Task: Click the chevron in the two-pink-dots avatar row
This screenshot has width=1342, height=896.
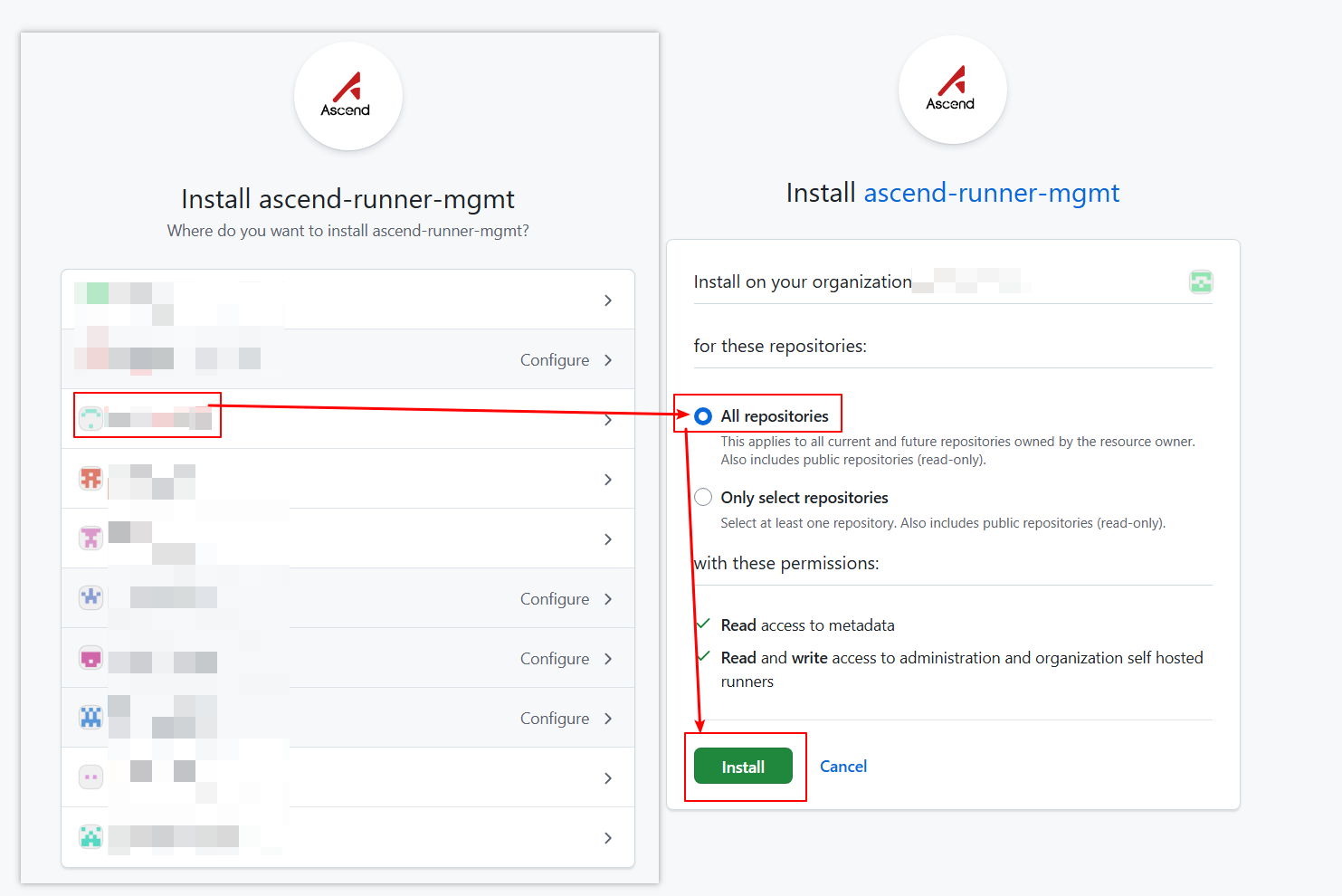Action: point(608,778)
